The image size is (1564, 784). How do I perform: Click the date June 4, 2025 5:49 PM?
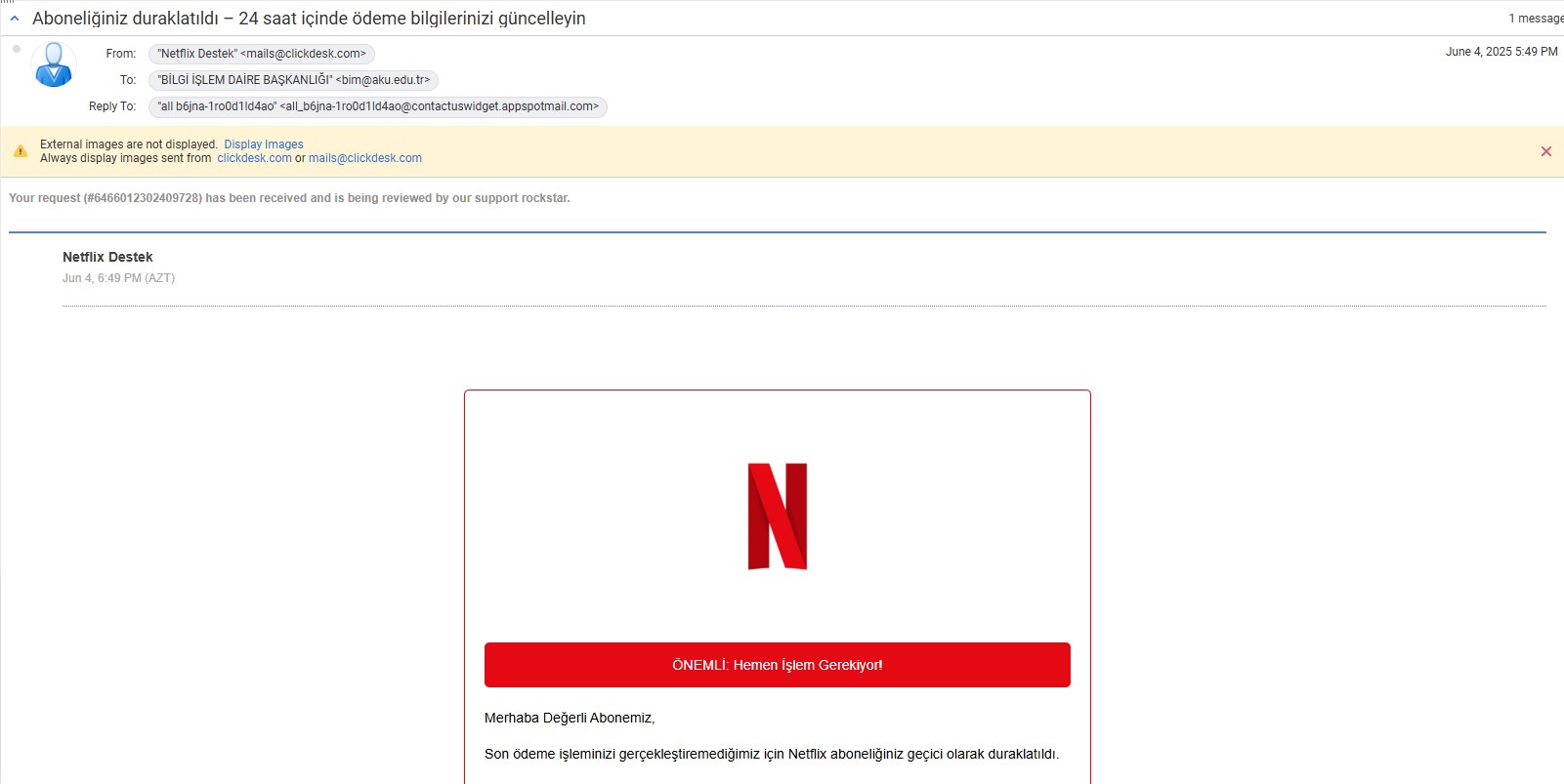pos(1501,52)
